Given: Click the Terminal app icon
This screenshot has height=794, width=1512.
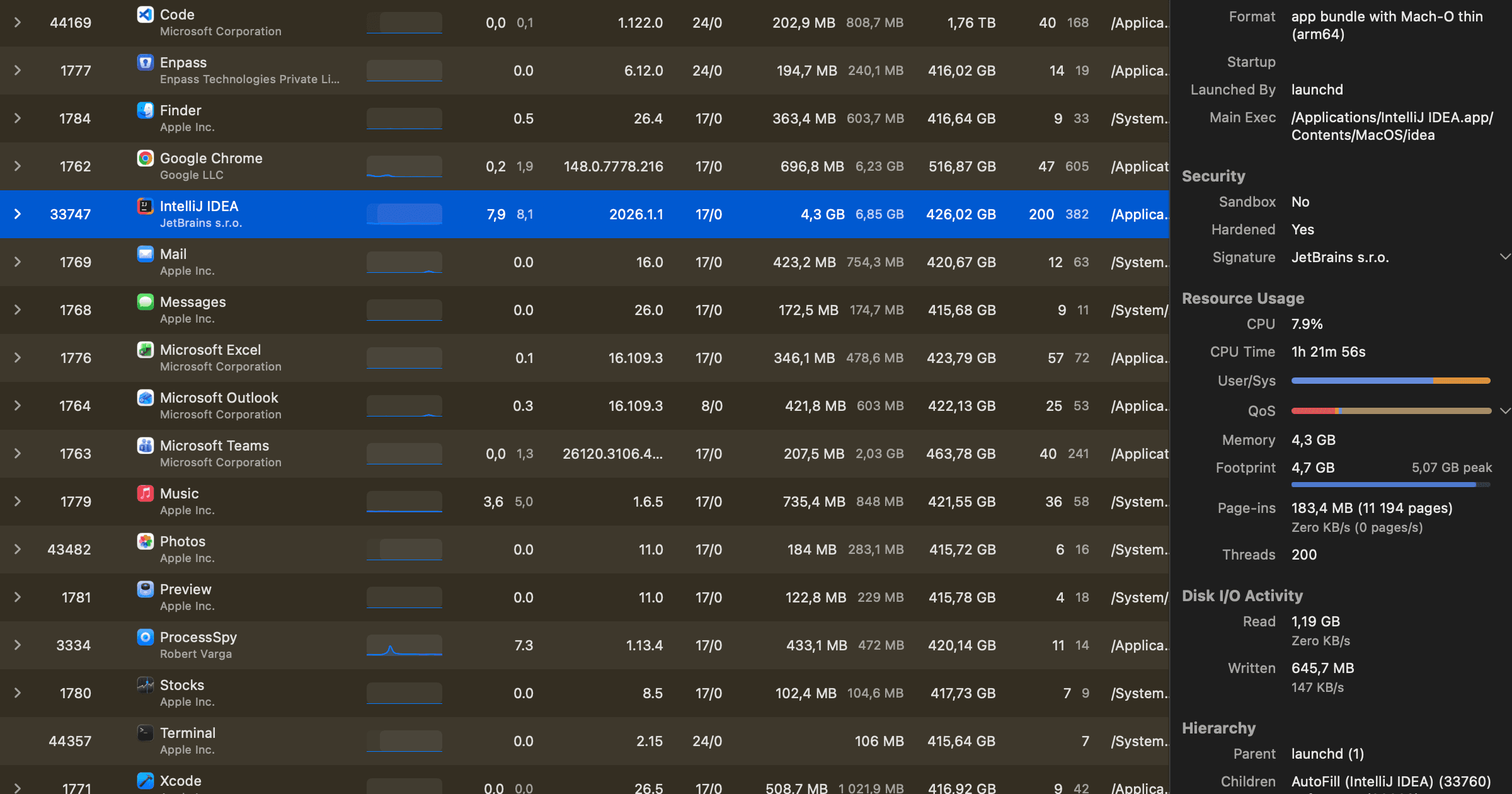Looking at the screenshot, I should point(146,733).
